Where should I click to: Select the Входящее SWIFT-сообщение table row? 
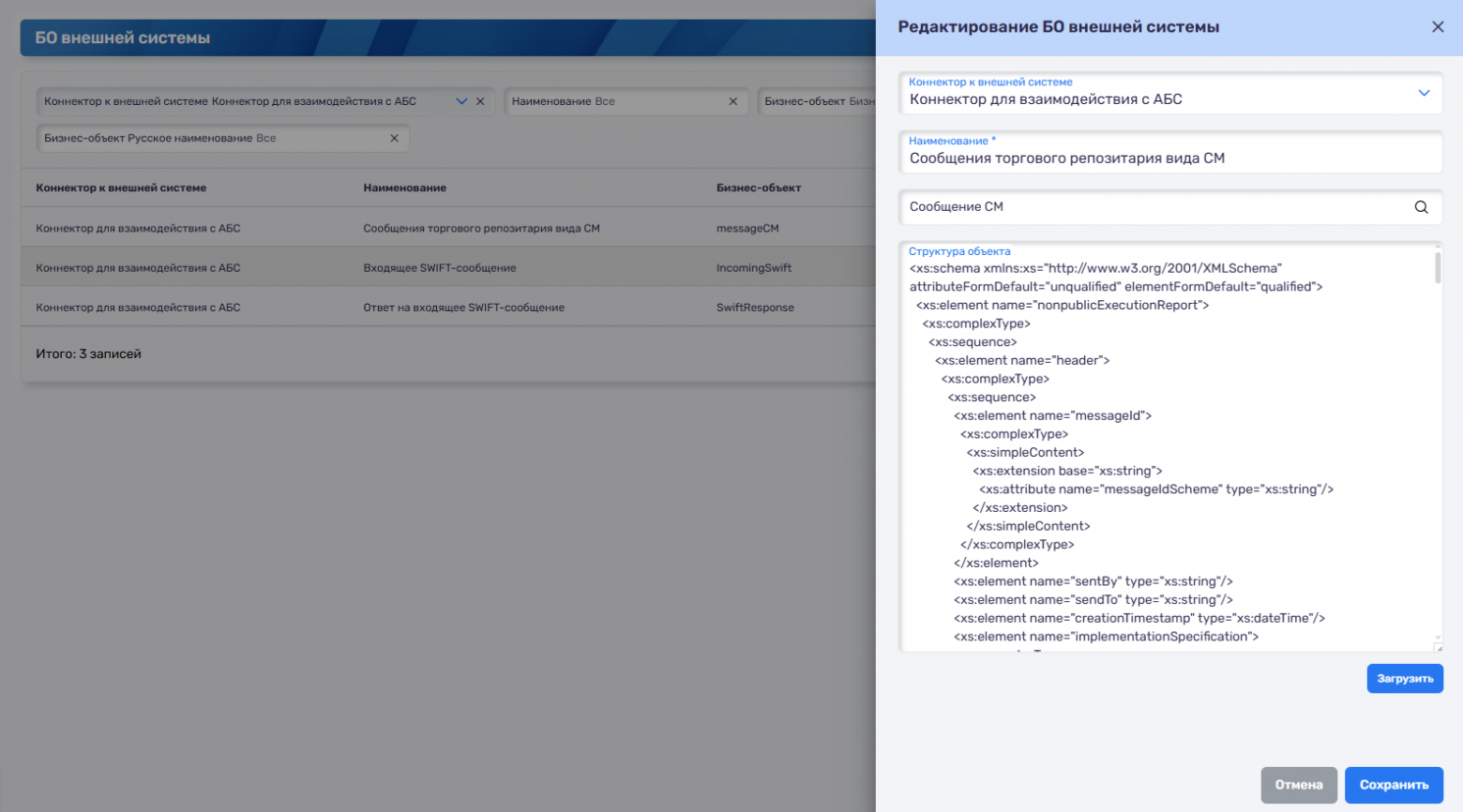pos(439,268)
